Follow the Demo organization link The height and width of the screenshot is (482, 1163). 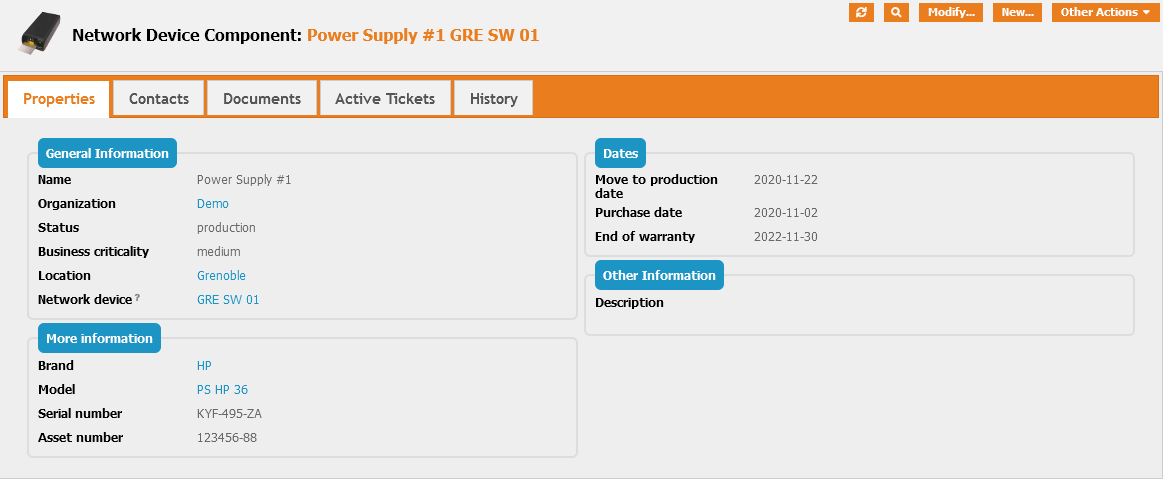pyautogui.click(x=213, y=204)
